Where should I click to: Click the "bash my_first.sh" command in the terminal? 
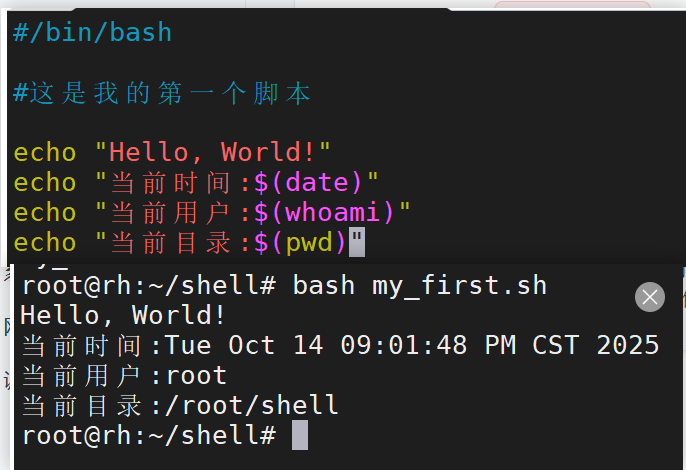420,285
